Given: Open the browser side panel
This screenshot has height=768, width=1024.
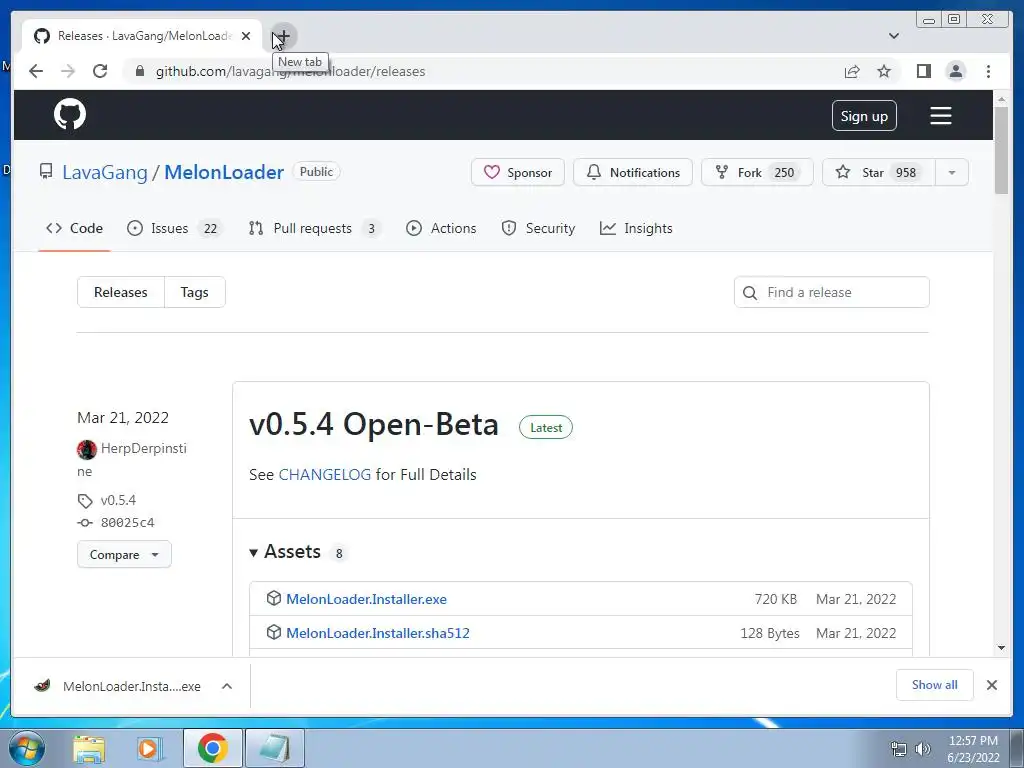Looking at the screenshot, I should click(923, 71).
